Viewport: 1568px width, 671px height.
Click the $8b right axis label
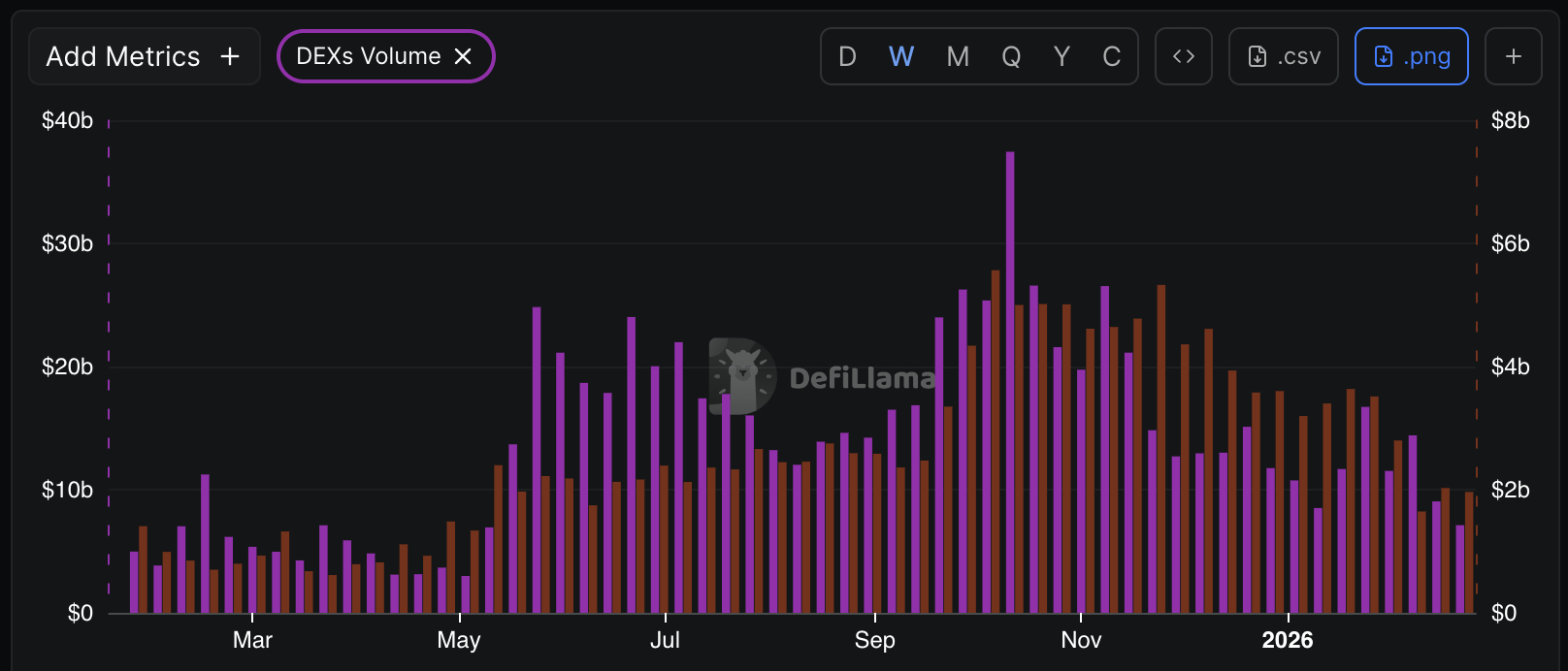click(1510, 120)
